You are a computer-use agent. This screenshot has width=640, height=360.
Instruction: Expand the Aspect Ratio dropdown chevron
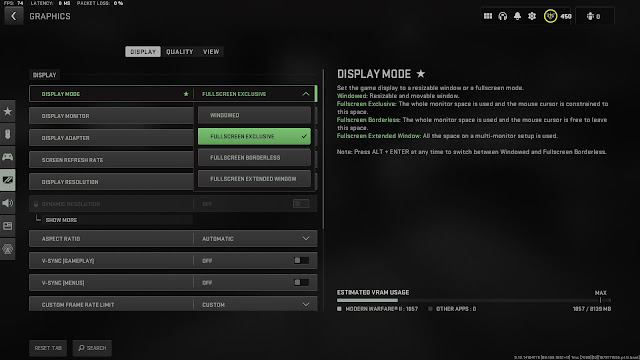tap(306, 239)
